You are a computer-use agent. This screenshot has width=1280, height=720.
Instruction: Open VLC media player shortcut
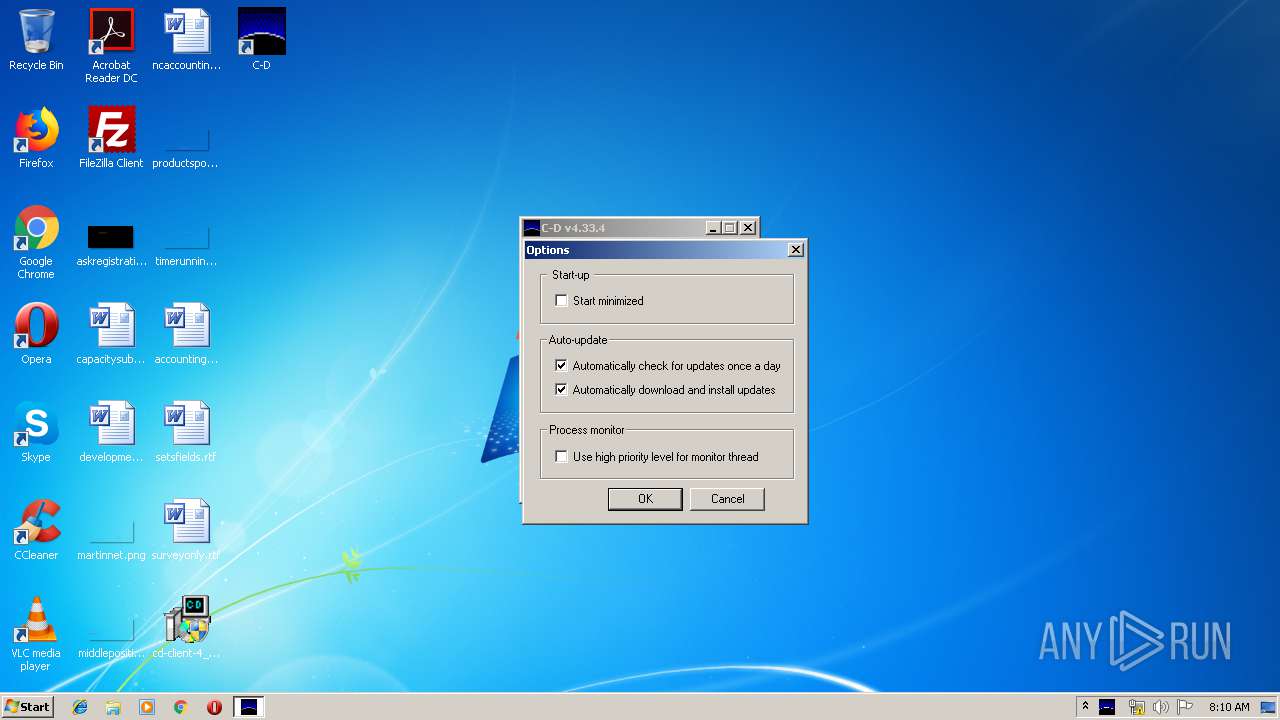click(x=36, y=634)
